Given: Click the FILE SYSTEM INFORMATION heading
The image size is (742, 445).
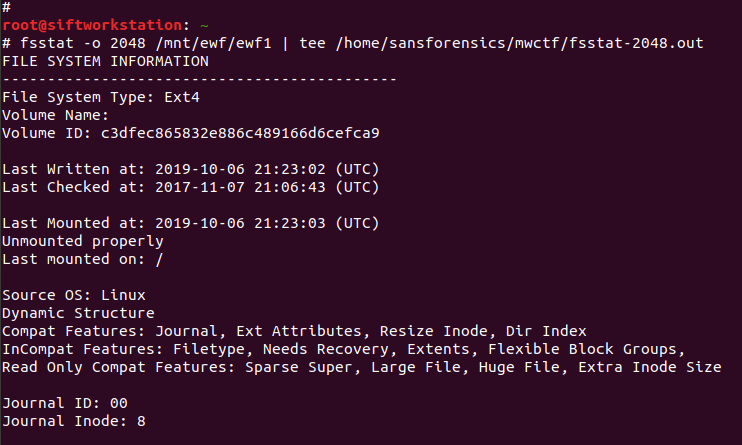Looking at the screenshot, I should [x=105, y=61].
